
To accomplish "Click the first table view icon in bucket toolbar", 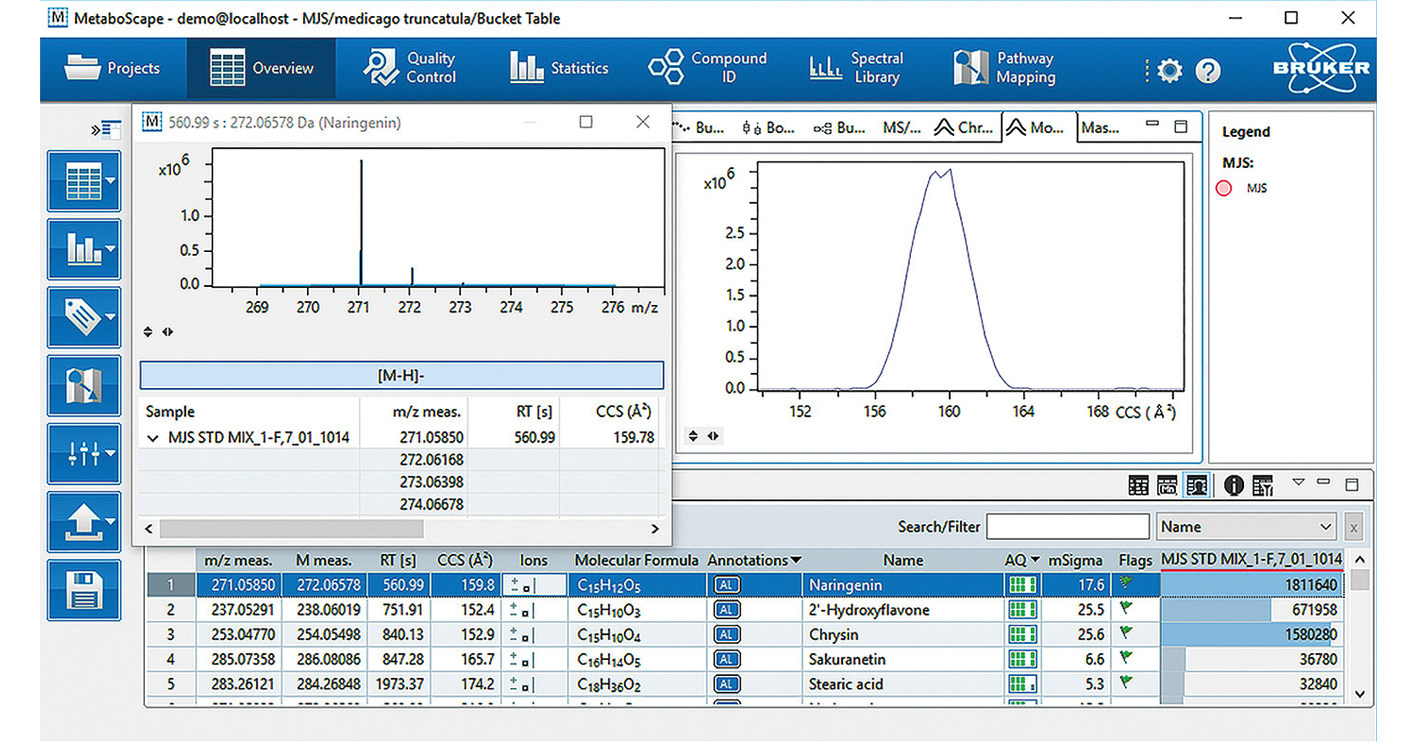I will (1138, 485).
